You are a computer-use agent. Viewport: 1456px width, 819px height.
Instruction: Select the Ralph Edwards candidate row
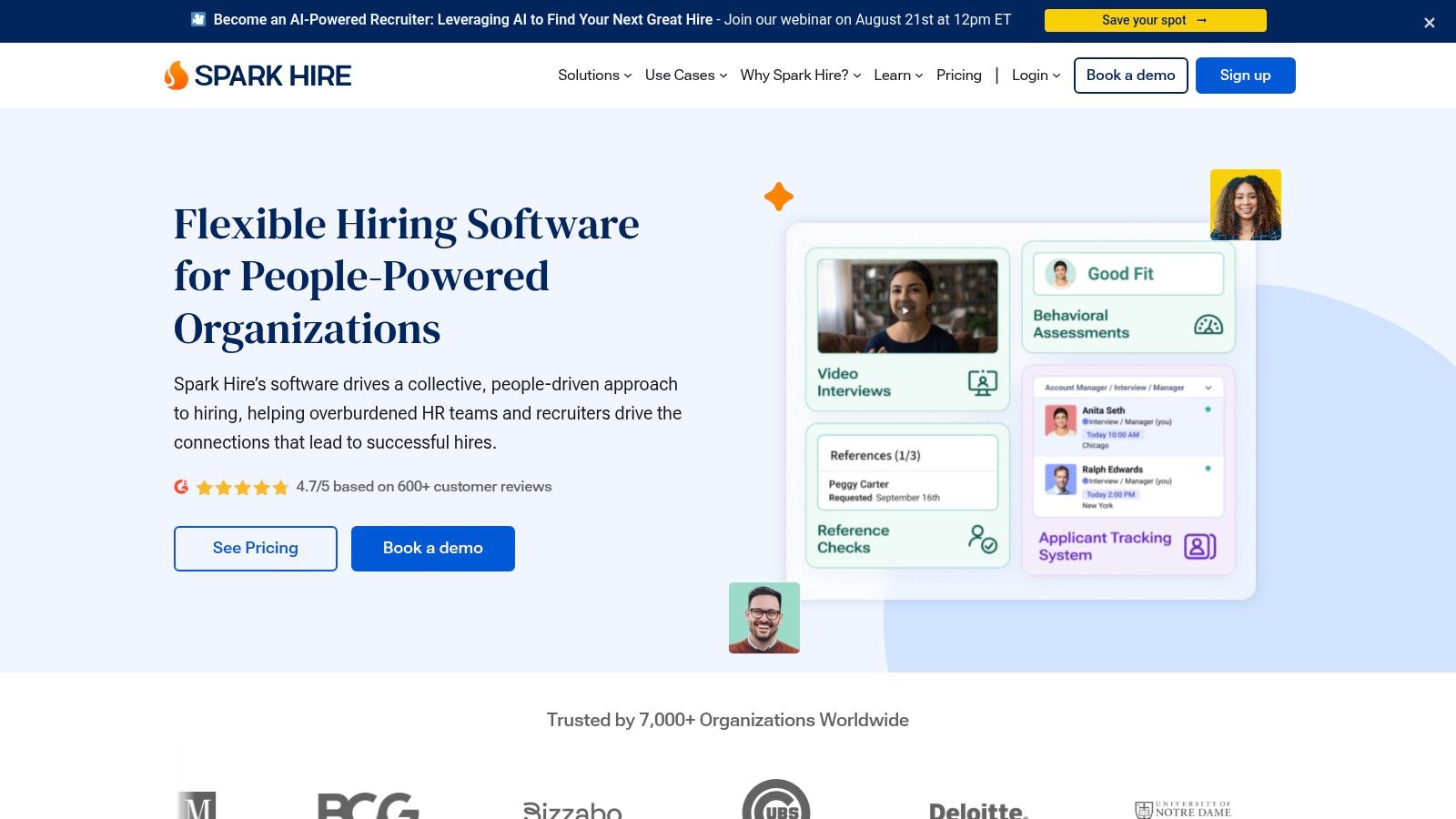[1128, 487]
